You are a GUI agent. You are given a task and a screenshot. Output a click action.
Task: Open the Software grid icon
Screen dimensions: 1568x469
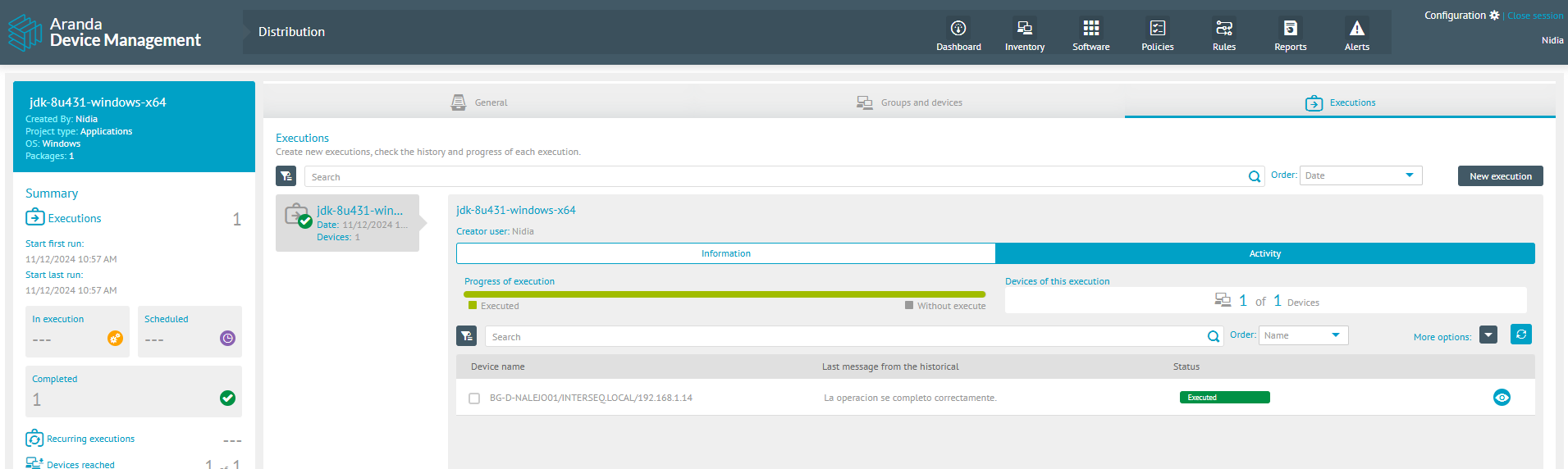[x=1090, y=29]
